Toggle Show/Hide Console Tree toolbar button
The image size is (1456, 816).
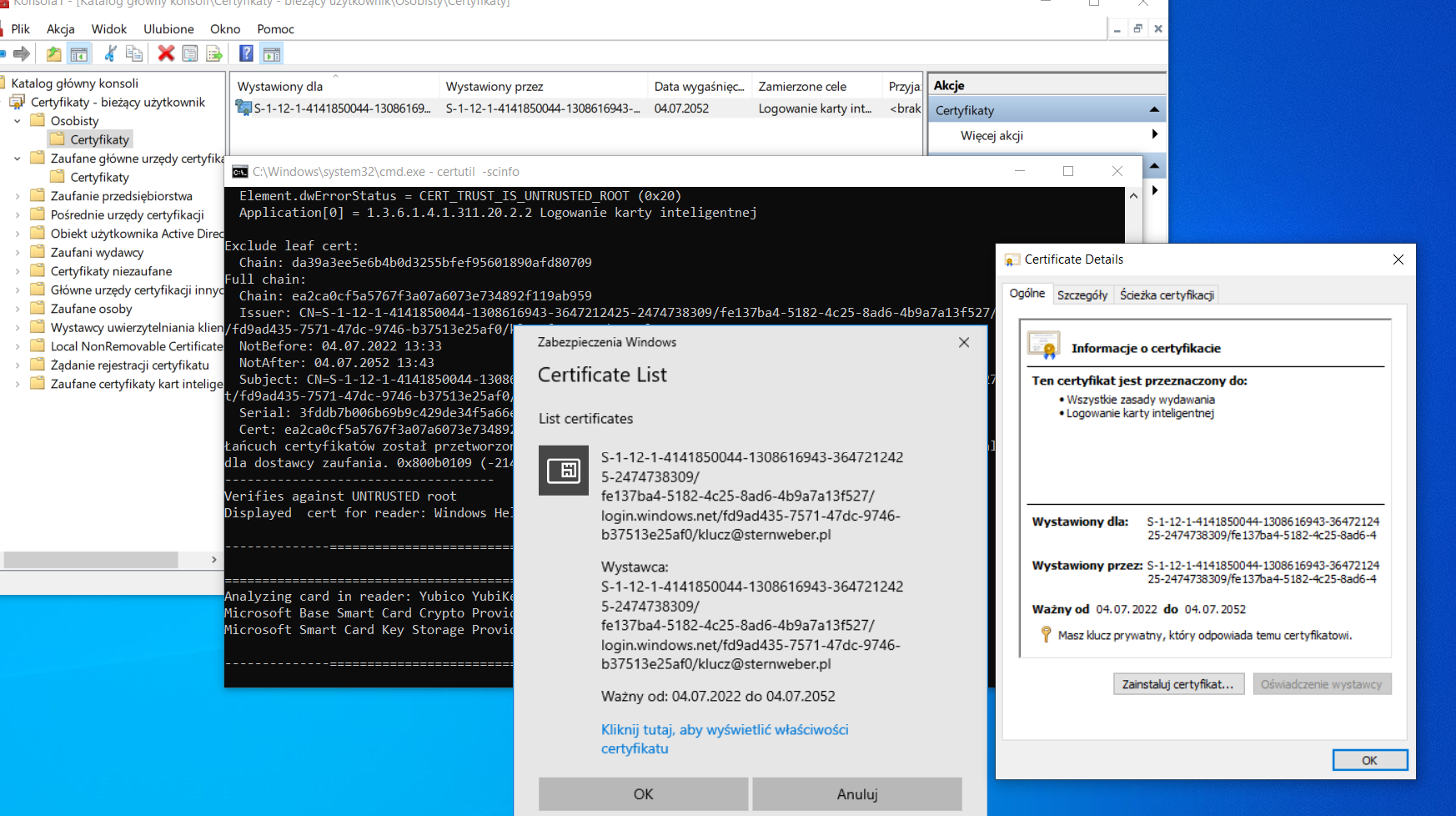tap(79, 54)
